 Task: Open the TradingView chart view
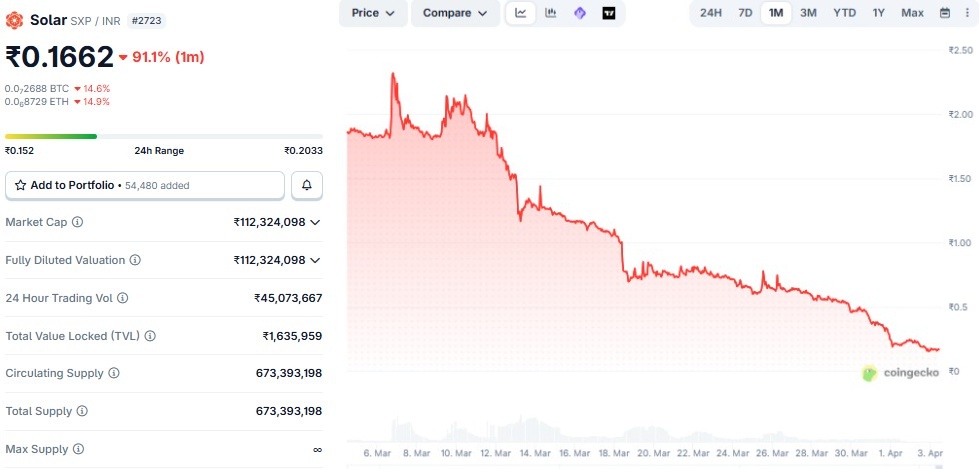(609, 13)
